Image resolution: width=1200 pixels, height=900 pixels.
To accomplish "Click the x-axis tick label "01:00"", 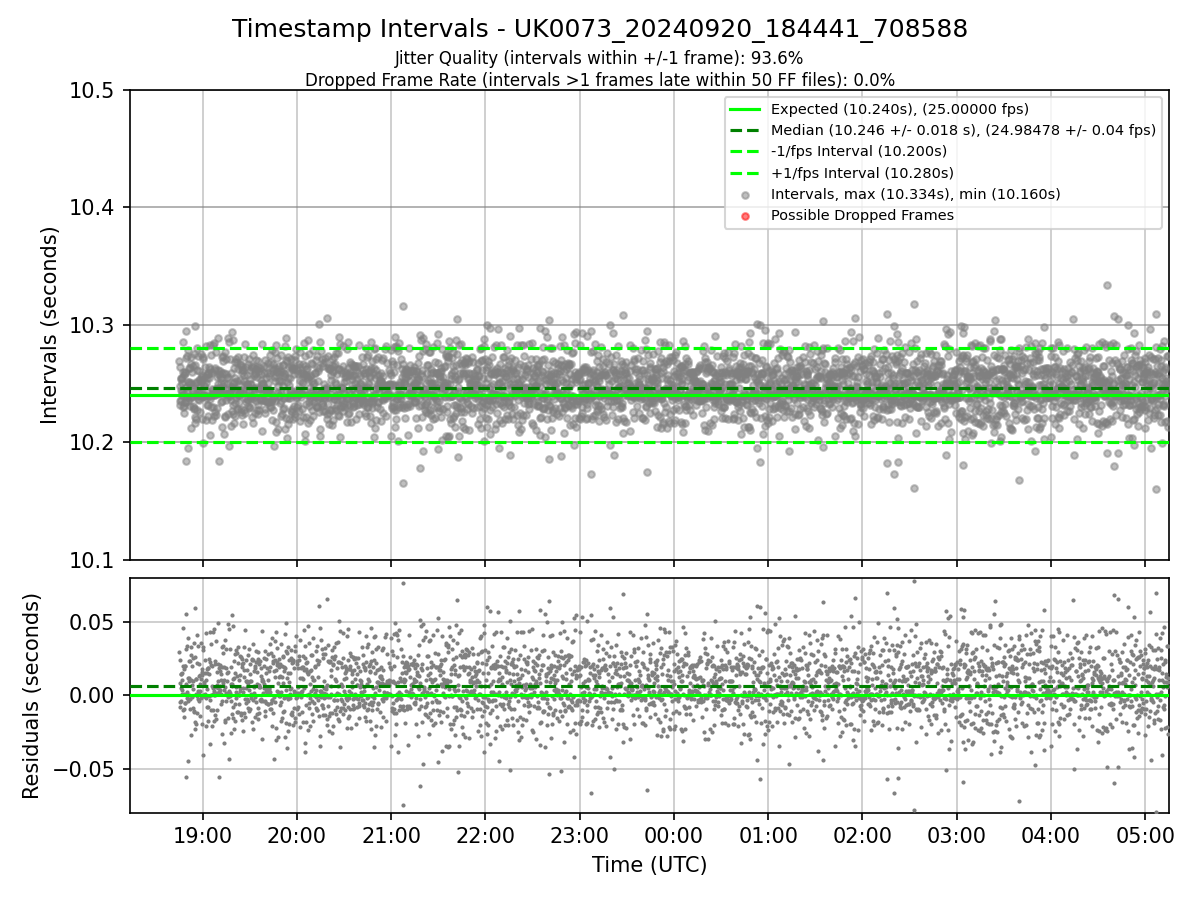I will point(768,835).
